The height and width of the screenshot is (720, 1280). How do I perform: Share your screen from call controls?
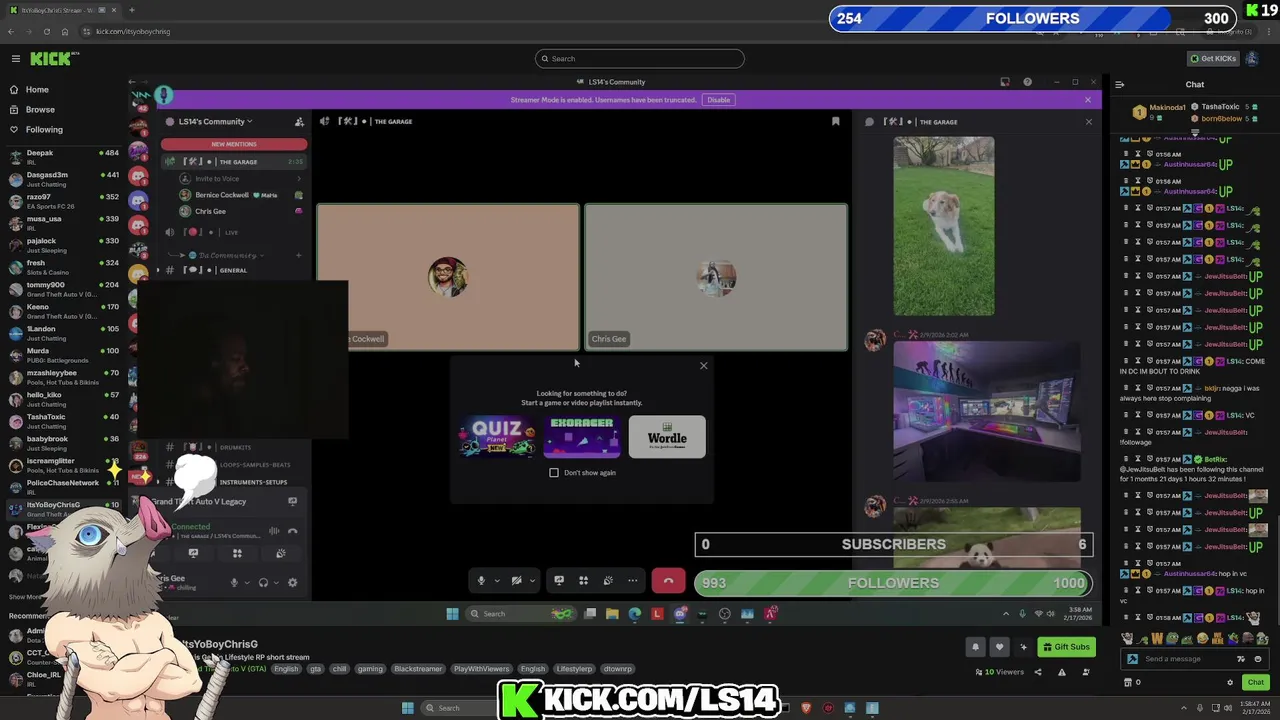coord(559,581)
